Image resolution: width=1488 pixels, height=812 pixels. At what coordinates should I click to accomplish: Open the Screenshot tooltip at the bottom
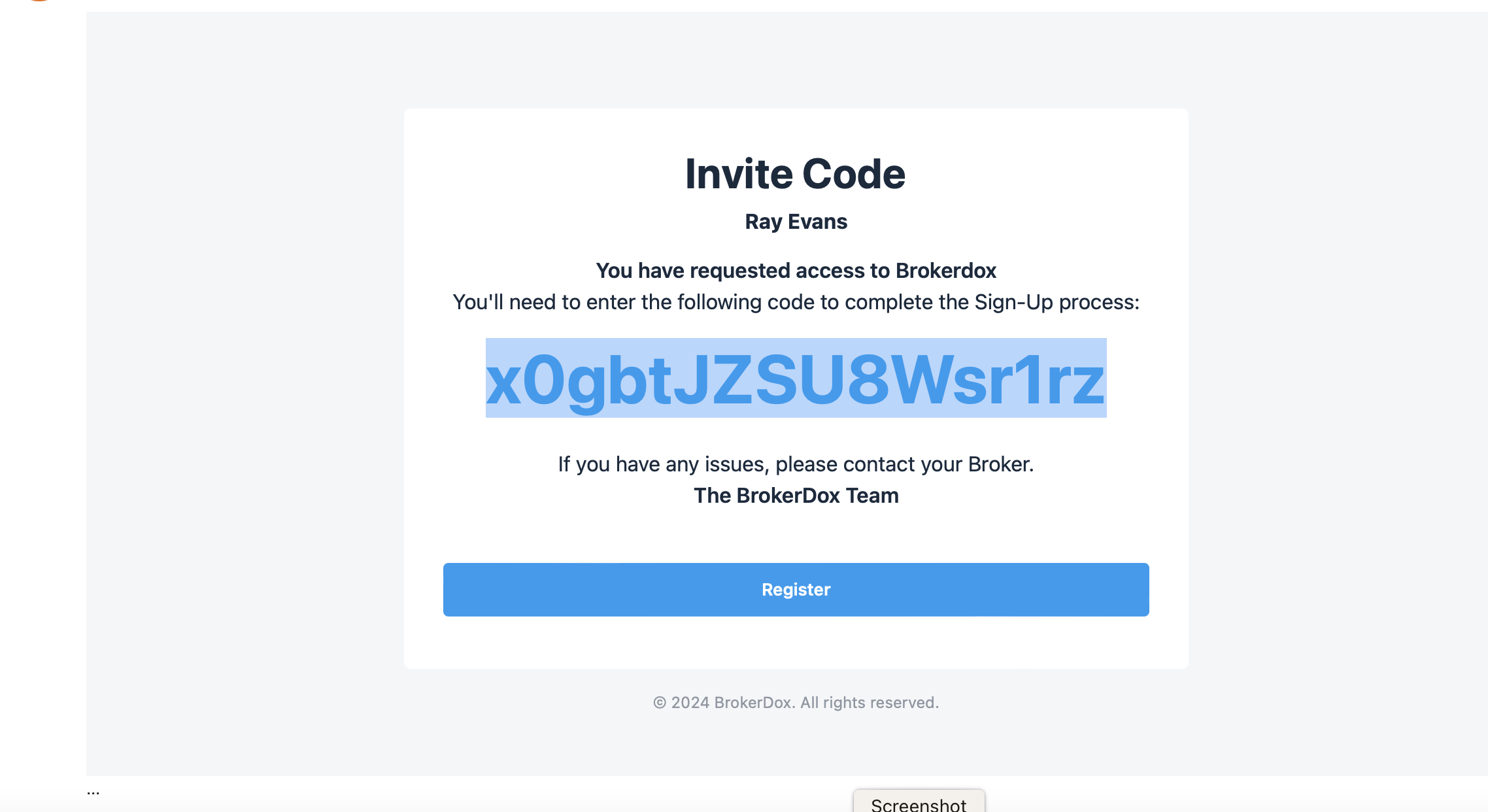point(919,802)
